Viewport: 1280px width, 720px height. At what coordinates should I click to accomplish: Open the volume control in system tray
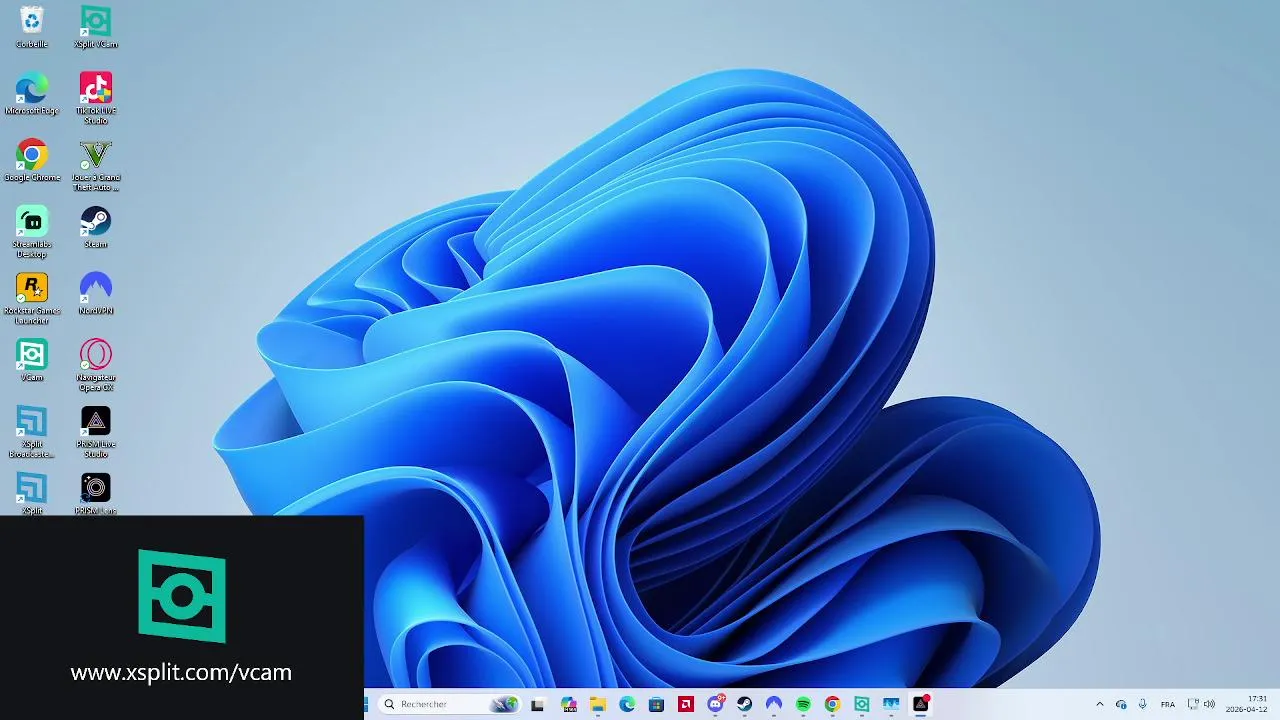[1209, 704]
